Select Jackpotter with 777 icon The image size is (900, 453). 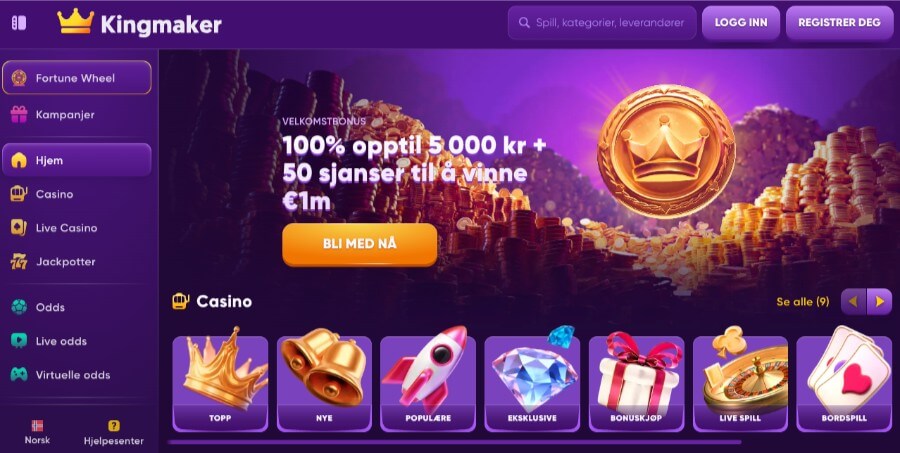coord(76,262)
